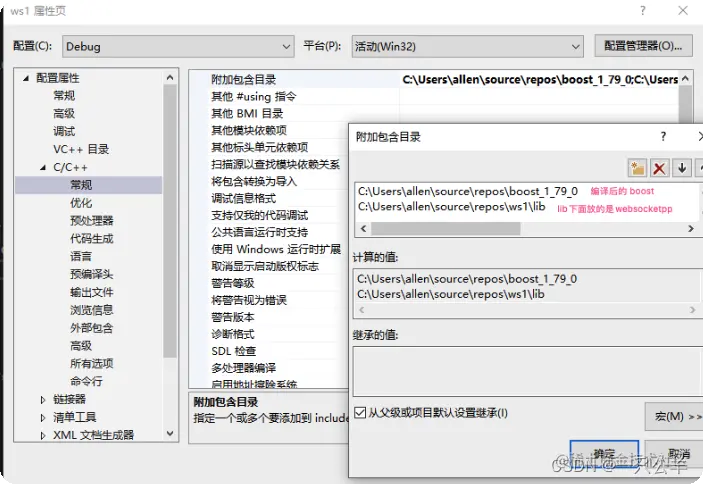
Task: Select 预编译头 in the tree
Action: pyautogui.click(x=91, y=274)
